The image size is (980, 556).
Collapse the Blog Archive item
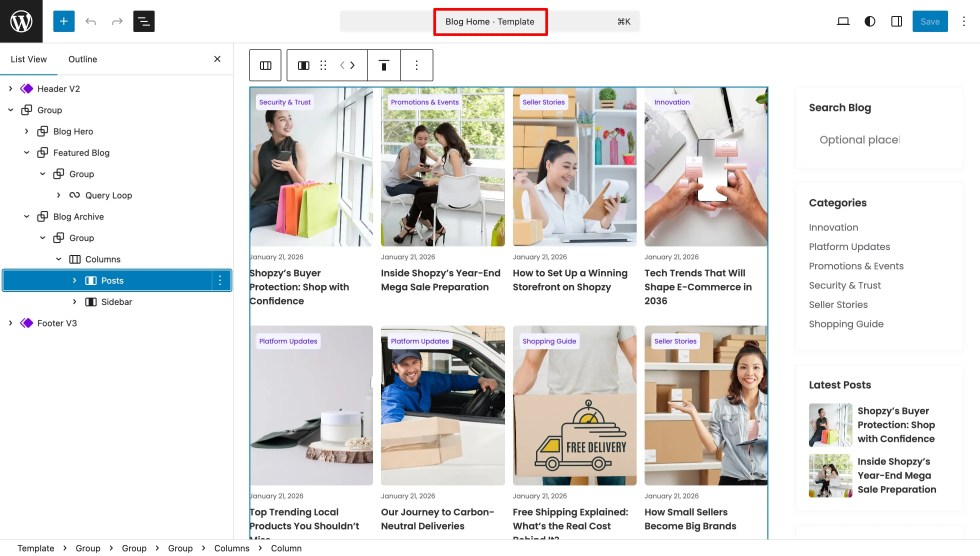pos(26,216)
